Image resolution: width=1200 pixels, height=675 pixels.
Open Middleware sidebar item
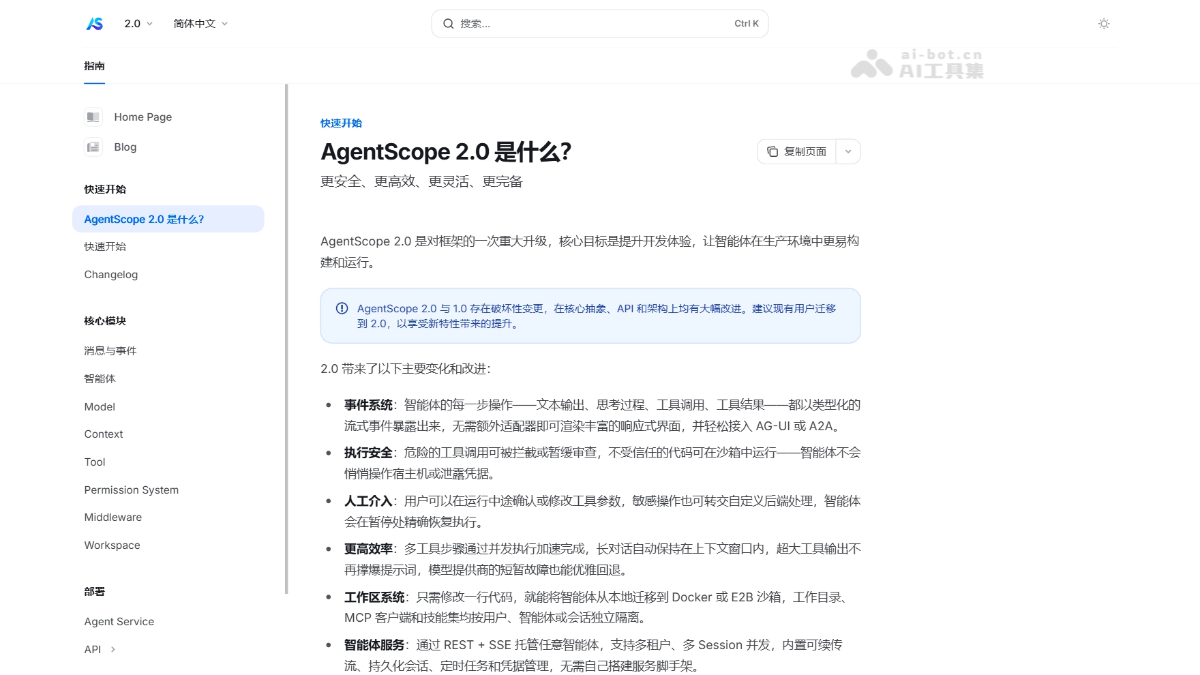[113, 517]
